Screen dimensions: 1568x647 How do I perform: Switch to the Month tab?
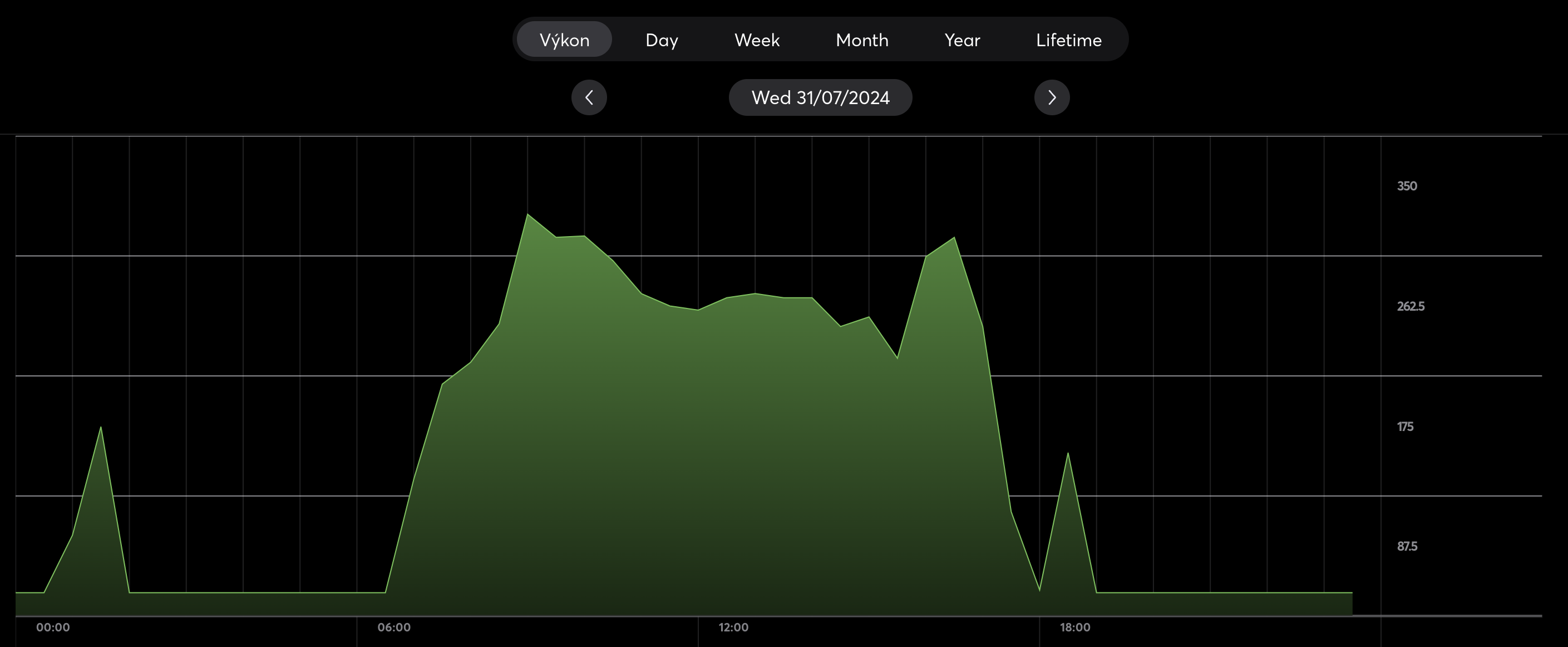862,40
